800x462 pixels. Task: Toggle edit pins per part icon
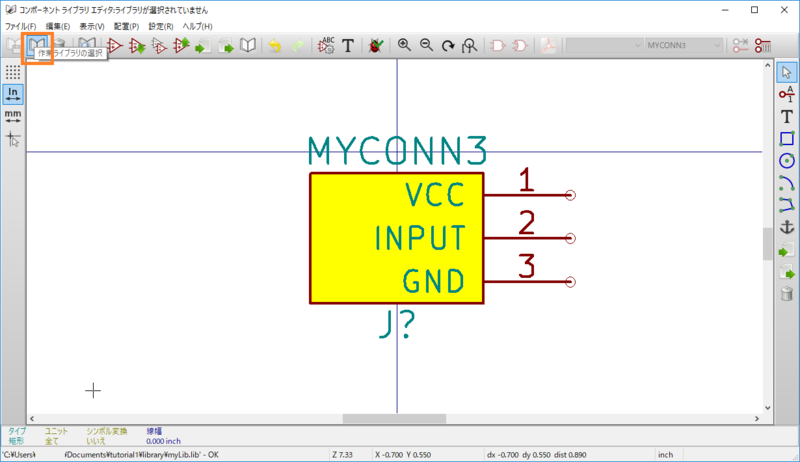740,45
